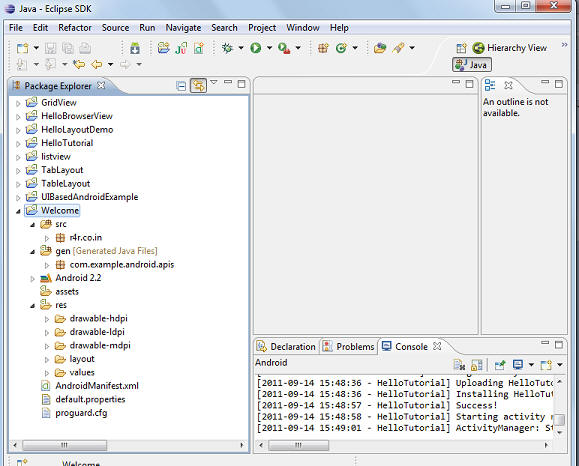Open the New wizard dropdown arrow

click(36, 48)
